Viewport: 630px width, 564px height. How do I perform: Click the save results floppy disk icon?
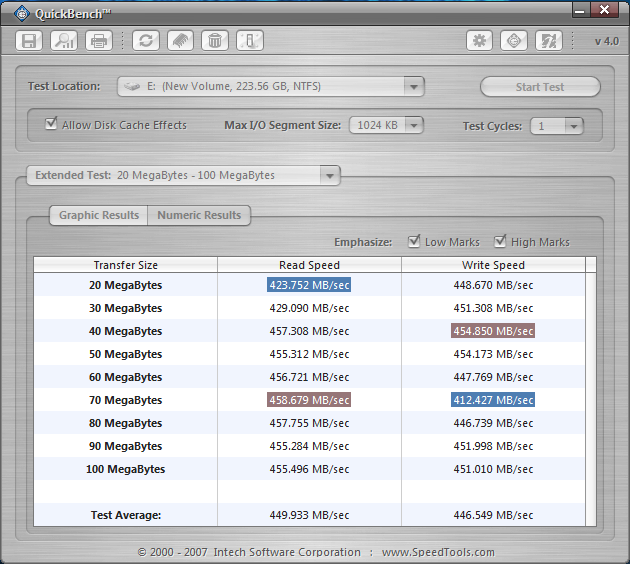pos(29,41)
